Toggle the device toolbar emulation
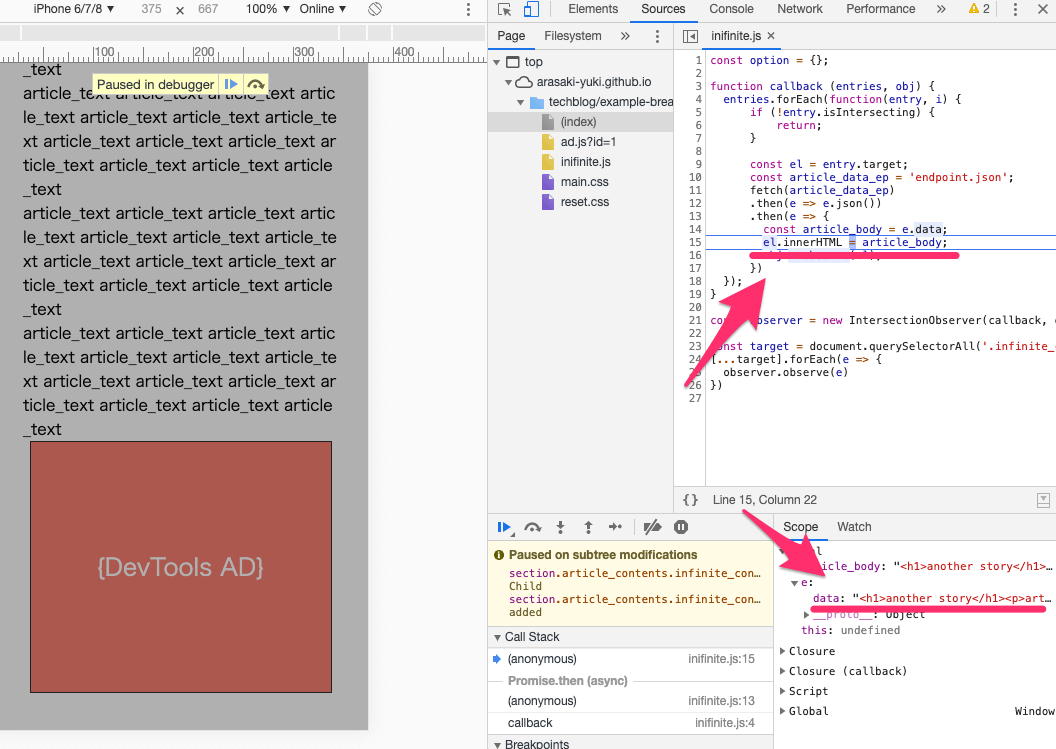 [531, 9]
